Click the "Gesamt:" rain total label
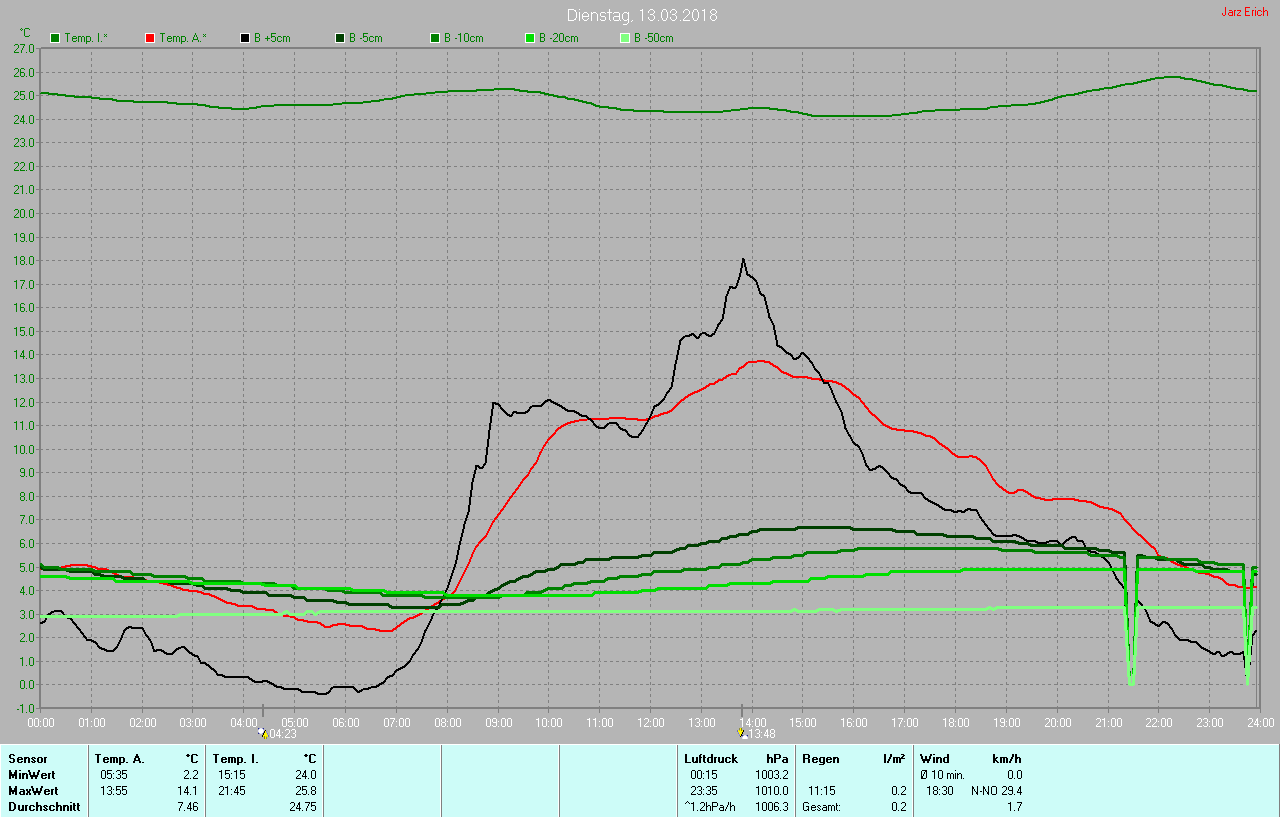This screenshot has width=1280, height=817. tap(821, 807)
